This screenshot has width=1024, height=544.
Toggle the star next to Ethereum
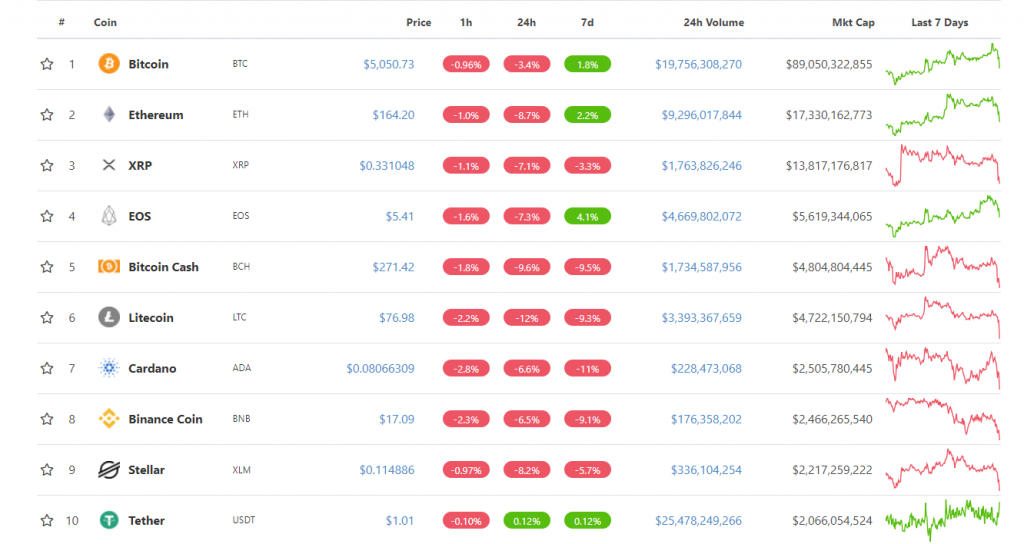click(x=47, y=115)
